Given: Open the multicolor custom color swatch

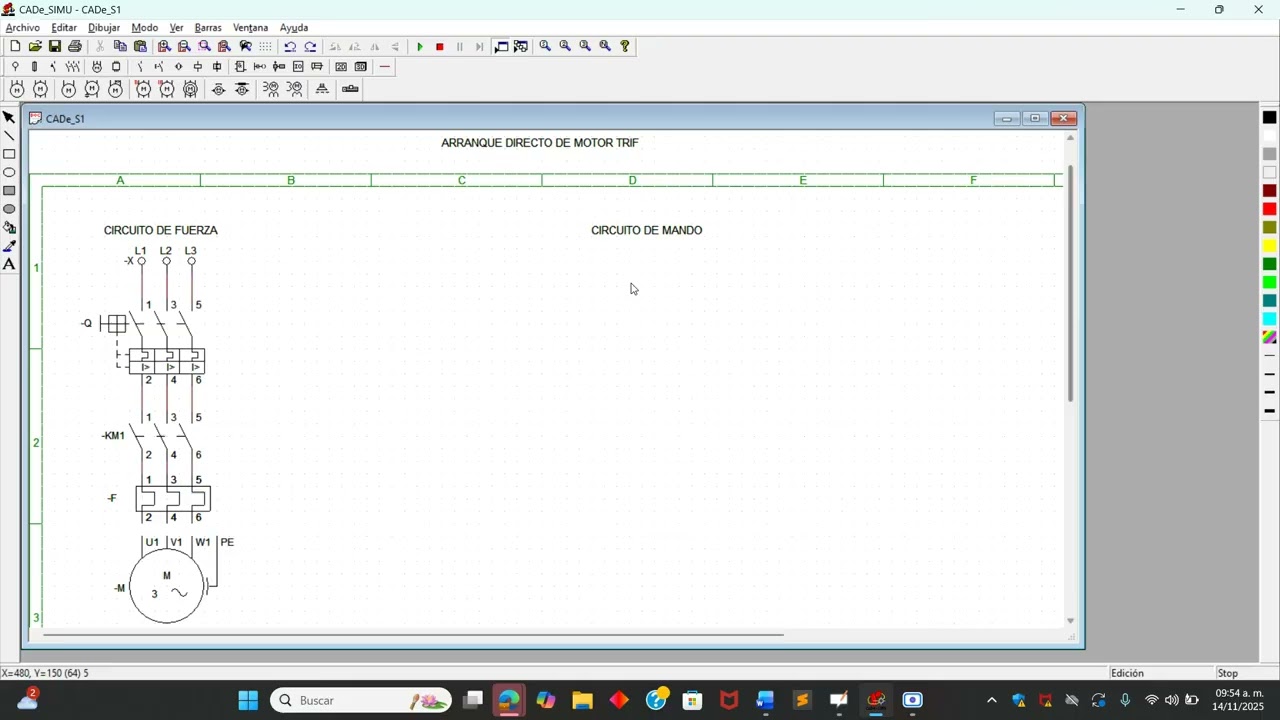Looking at the screenshot, I should [x=1270, y=337].
